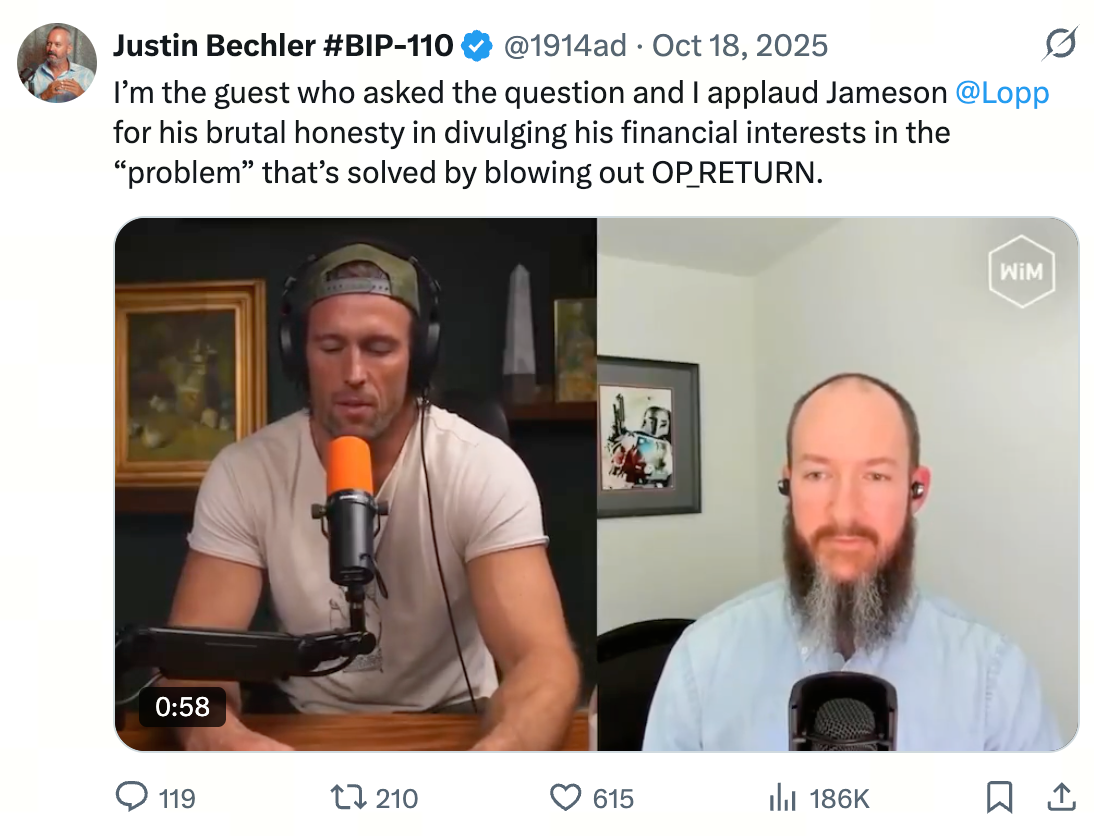Click the 210 reposts count

396,798
